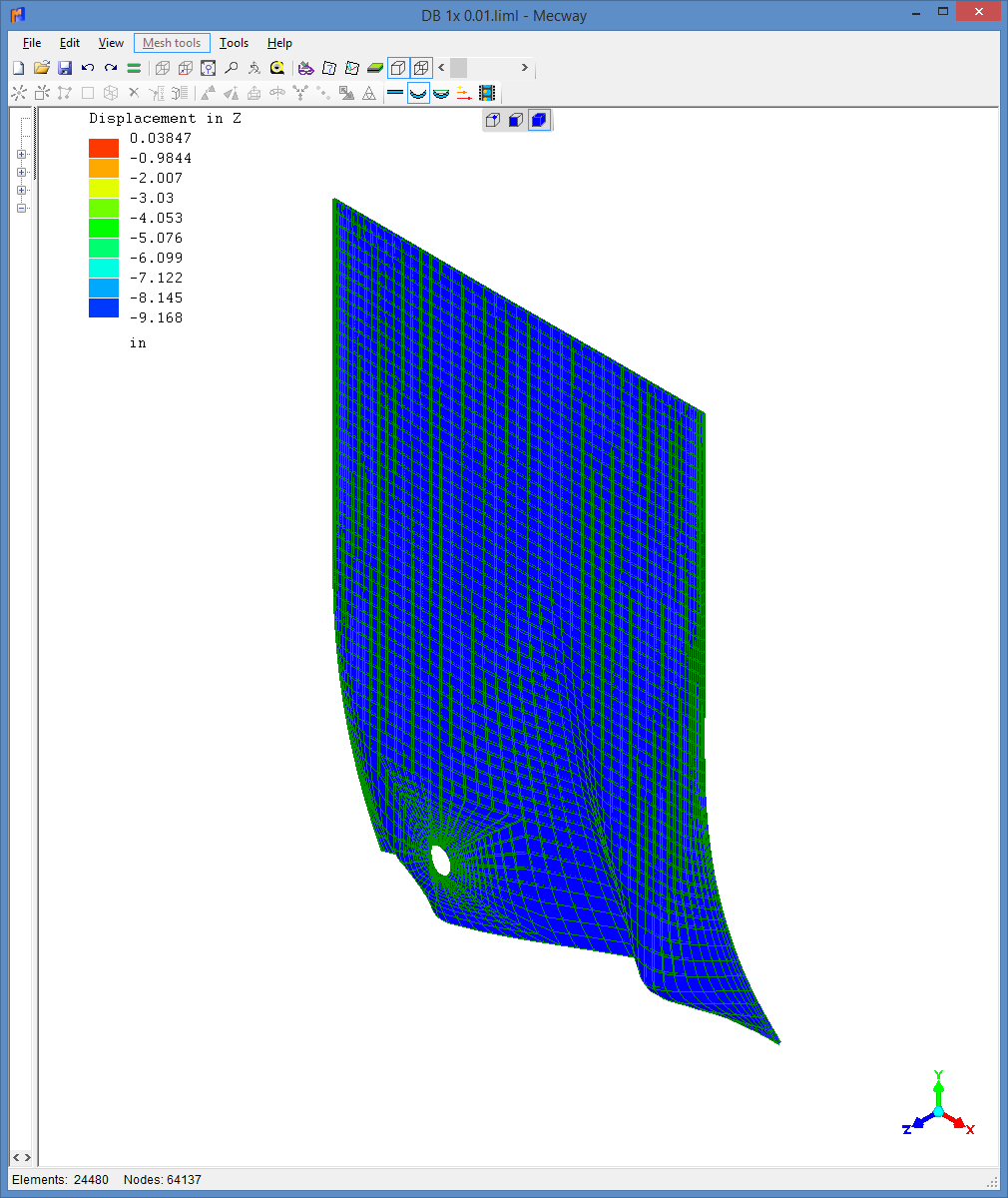This screenshot has height=1198, width=1008.
Task: Click the running figure icon in the toolbar
Action: tap(254, 68)
